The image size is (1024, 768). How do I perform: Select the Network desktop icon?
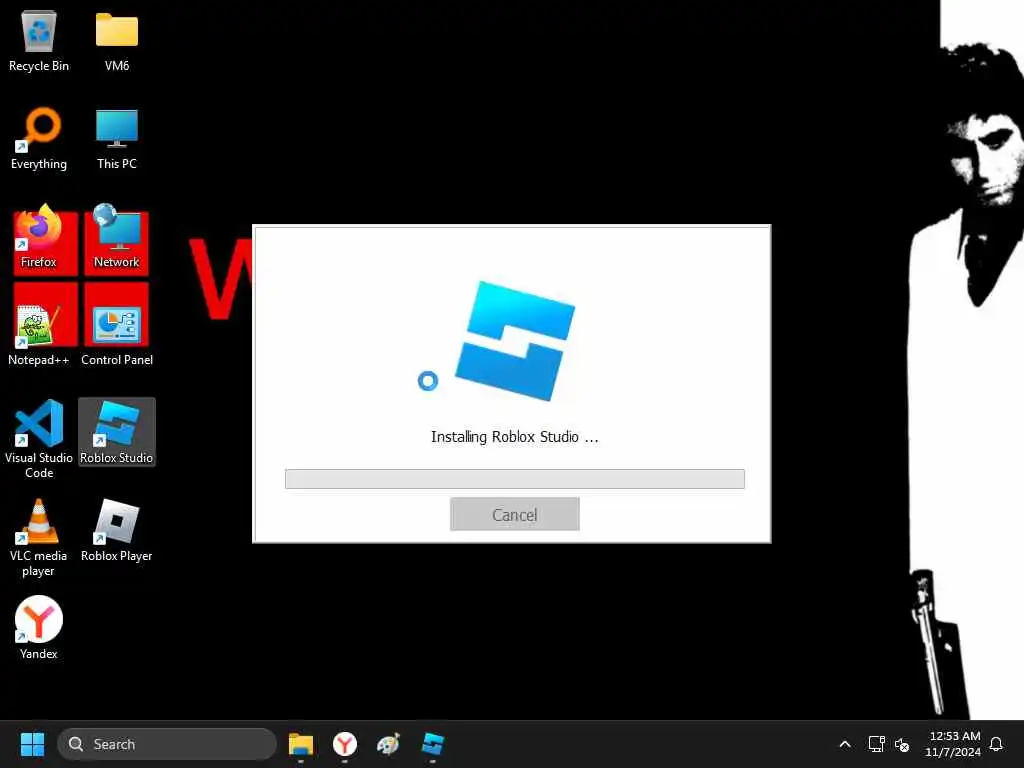pyautogui.click(x=116, y=237)
